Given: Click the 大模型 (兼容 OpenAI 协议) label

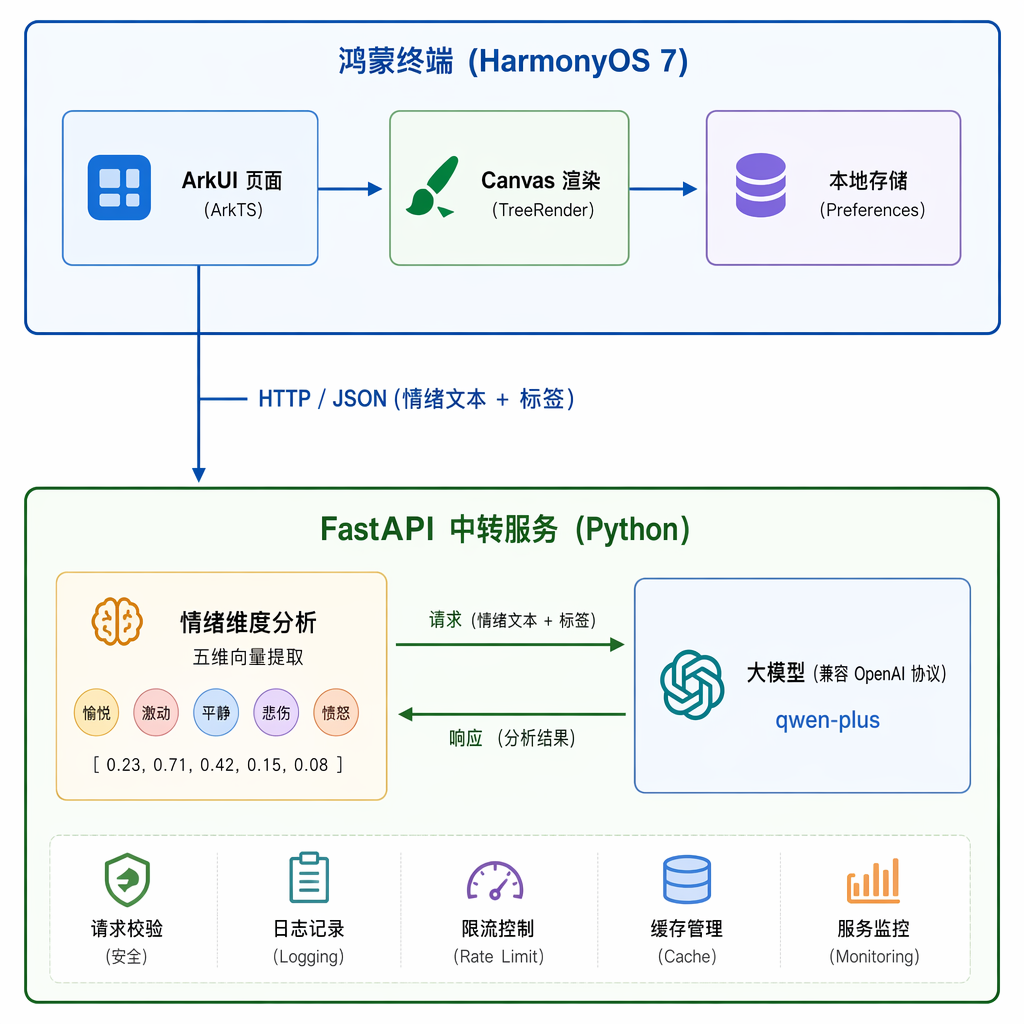Looking at the screenshot, I should pos(846,673).
